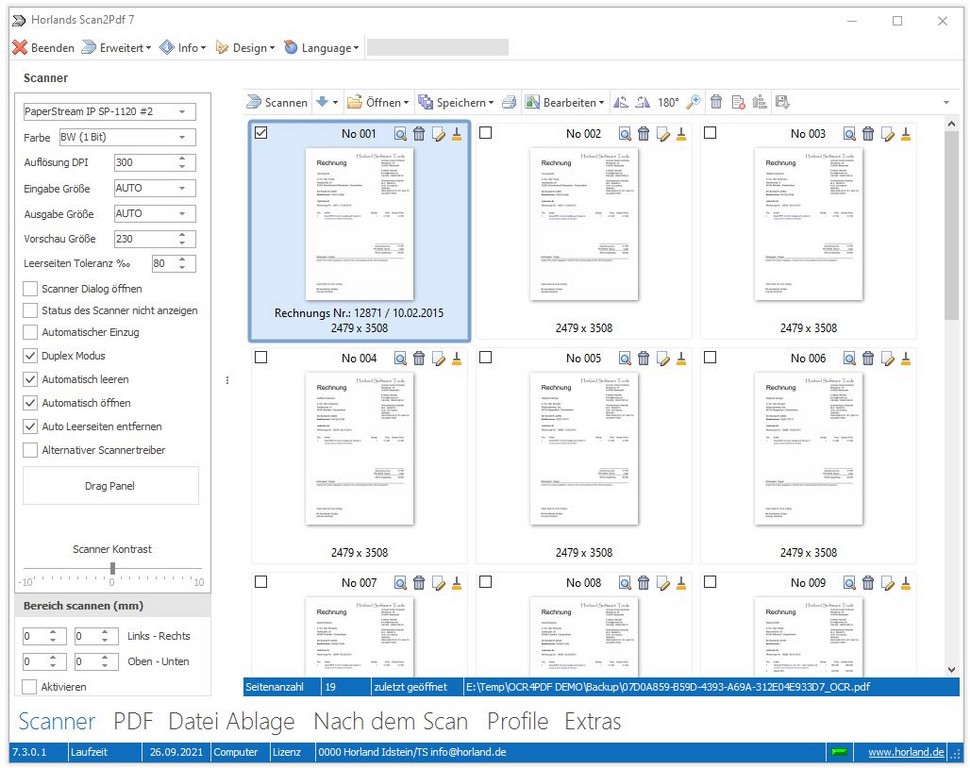This screenshot has height=768, width=970.
Task: Adjust the Scanner Kontrast slider
Action: coord(112,567)
